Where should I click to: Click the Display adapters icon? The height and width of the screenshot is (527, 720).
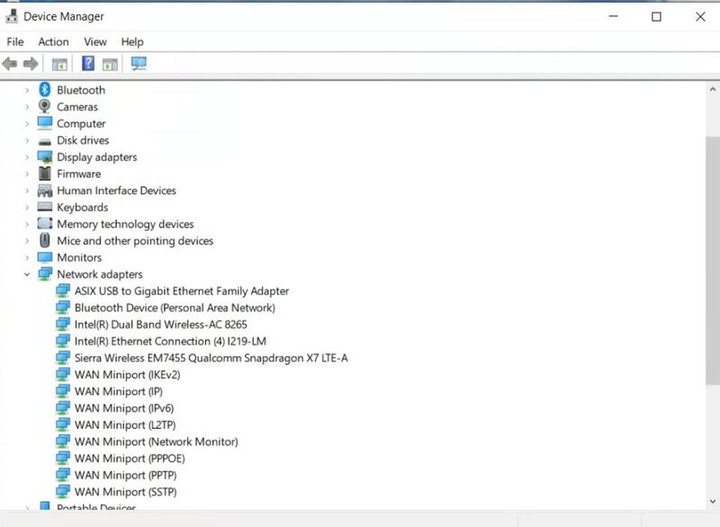[45, 157]
